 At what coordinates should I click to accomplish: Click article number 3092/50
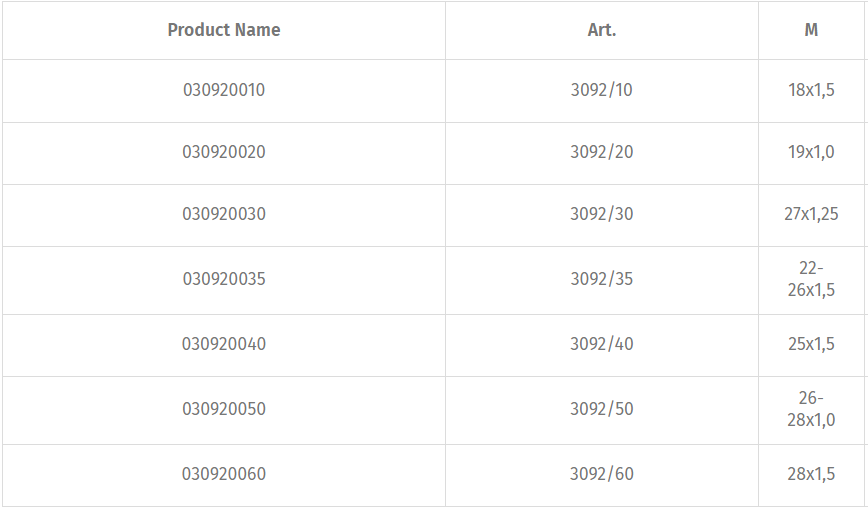[x=602, y=409]
